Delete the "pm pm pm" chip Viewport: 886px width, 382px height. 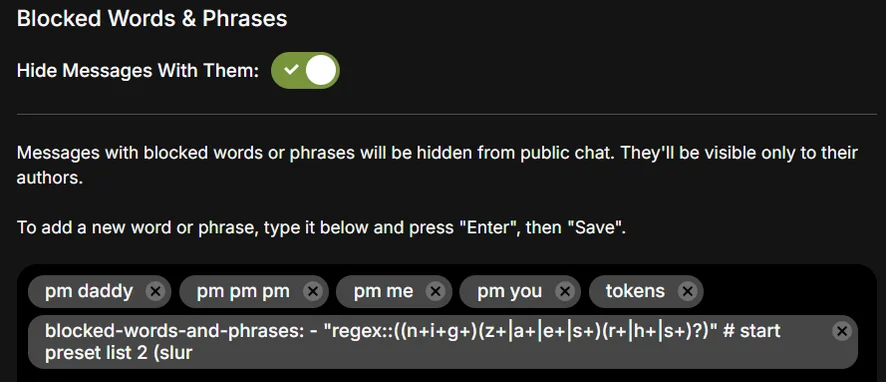(x=312, y=292)
